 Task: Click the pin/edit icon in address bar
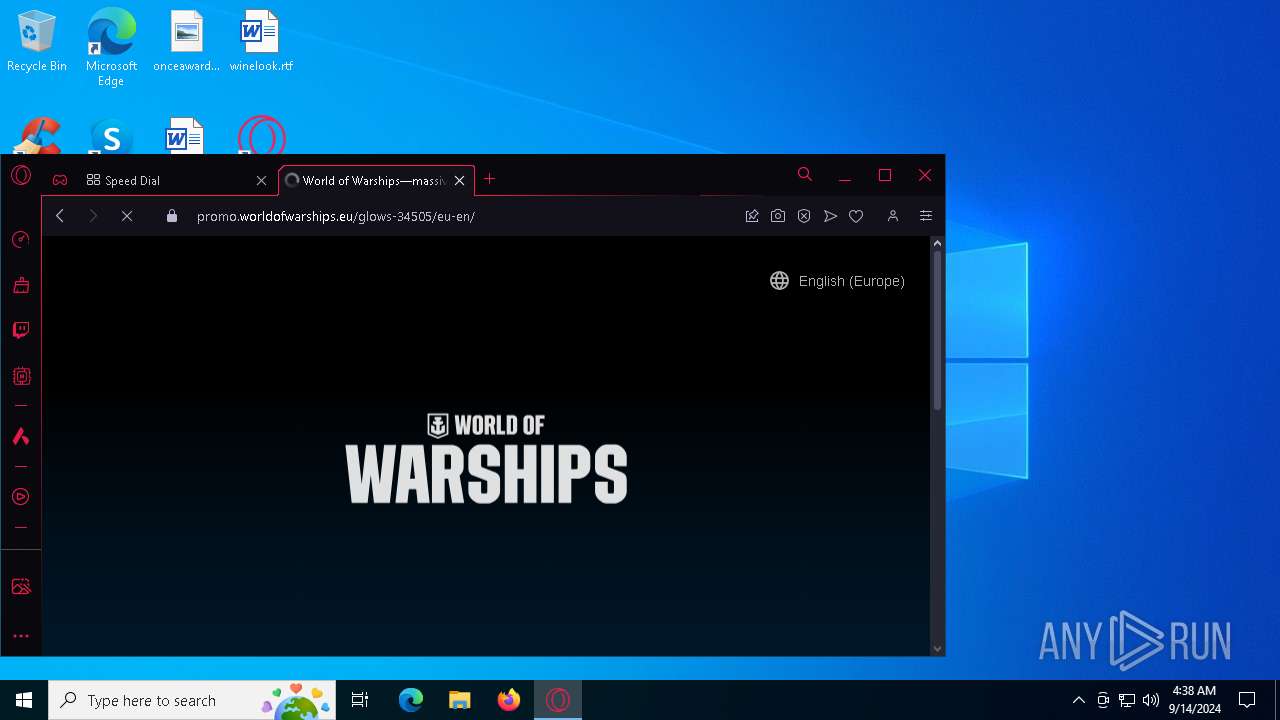coord(752,216)
